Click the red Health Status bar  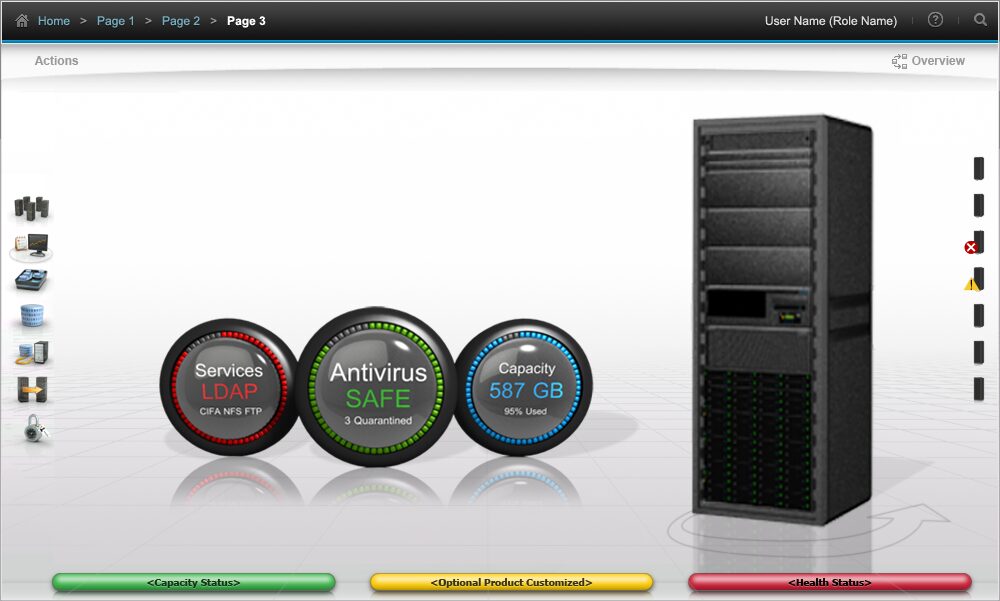click(829, 582)
